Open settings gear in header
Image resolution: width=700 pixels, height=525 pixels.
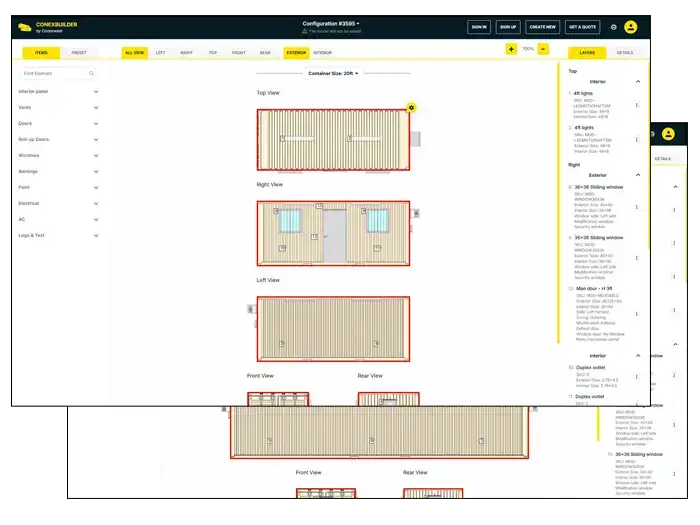(614, 27)
